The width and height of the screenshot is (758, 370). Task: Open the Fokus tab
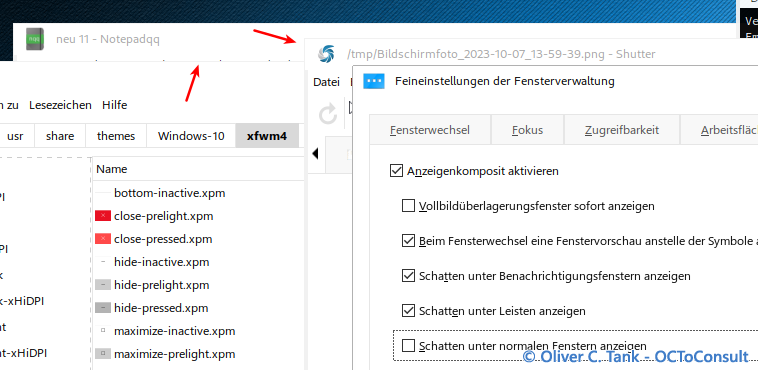527,130
